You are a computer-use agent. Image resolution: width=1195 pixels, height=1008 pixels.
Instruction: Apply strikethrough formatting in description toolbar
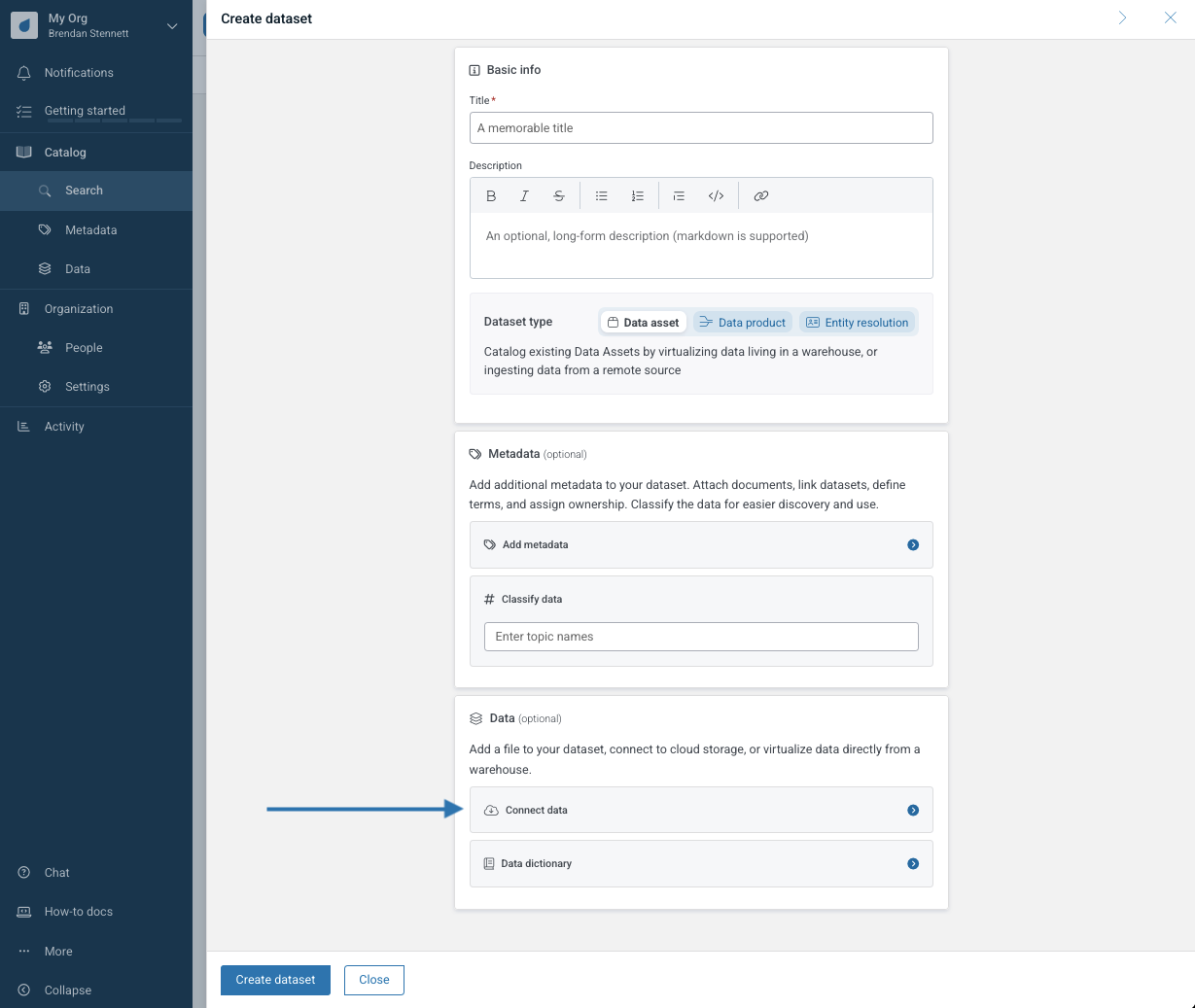click(558, 195)
